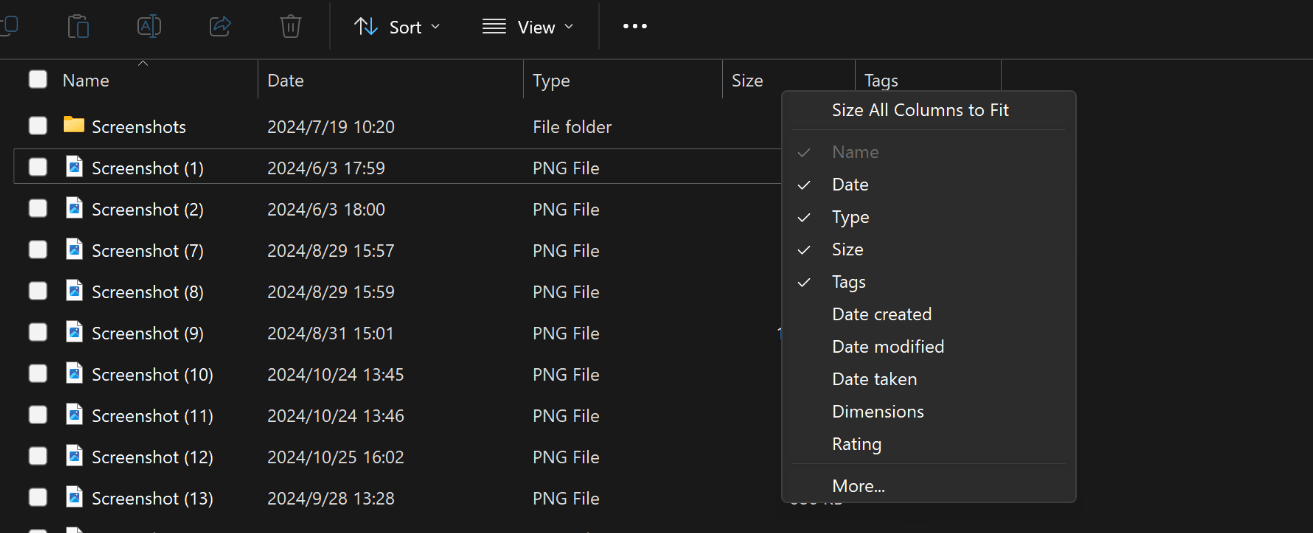Viewport: 1313px width, 533px height.
Task: Select the Screenshot (7) file name
Action: [148, 251]
